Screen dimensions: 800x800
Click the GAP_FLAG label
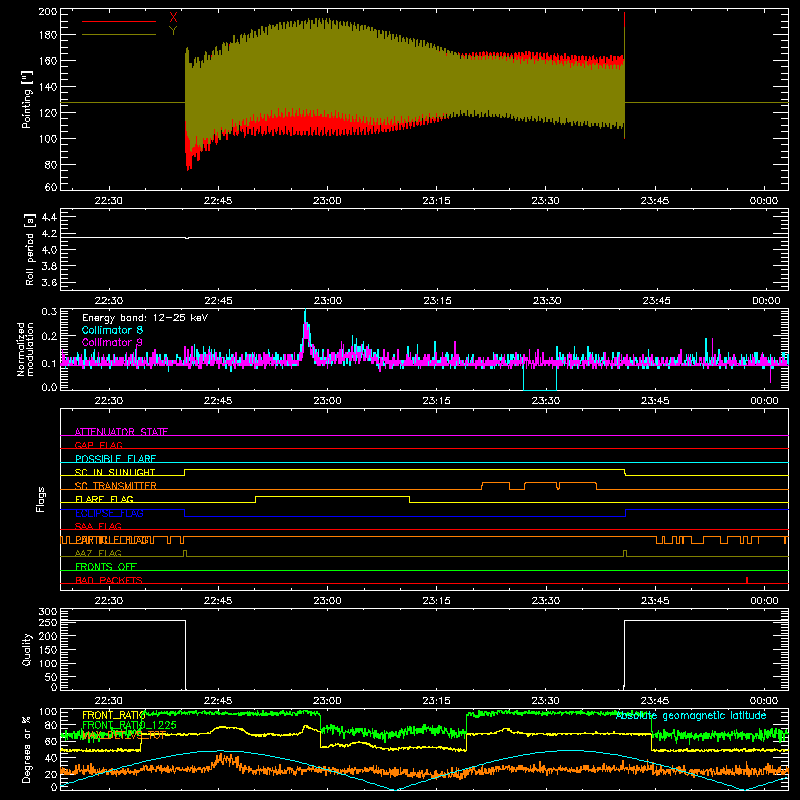98,445
